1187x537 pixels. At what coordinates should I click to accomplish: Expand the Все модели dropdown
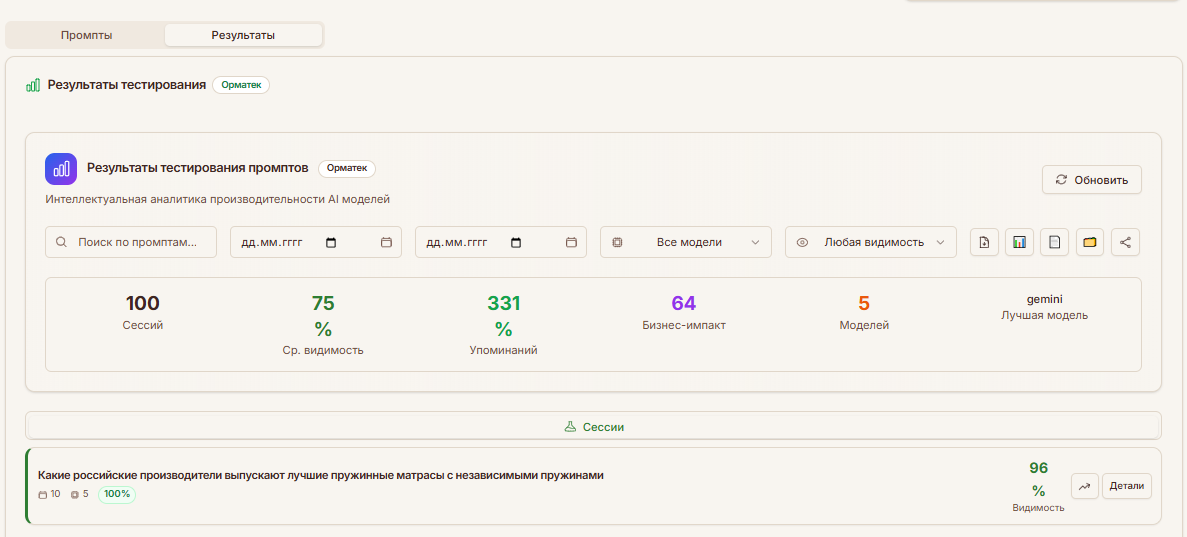click(x=686, y=242)
